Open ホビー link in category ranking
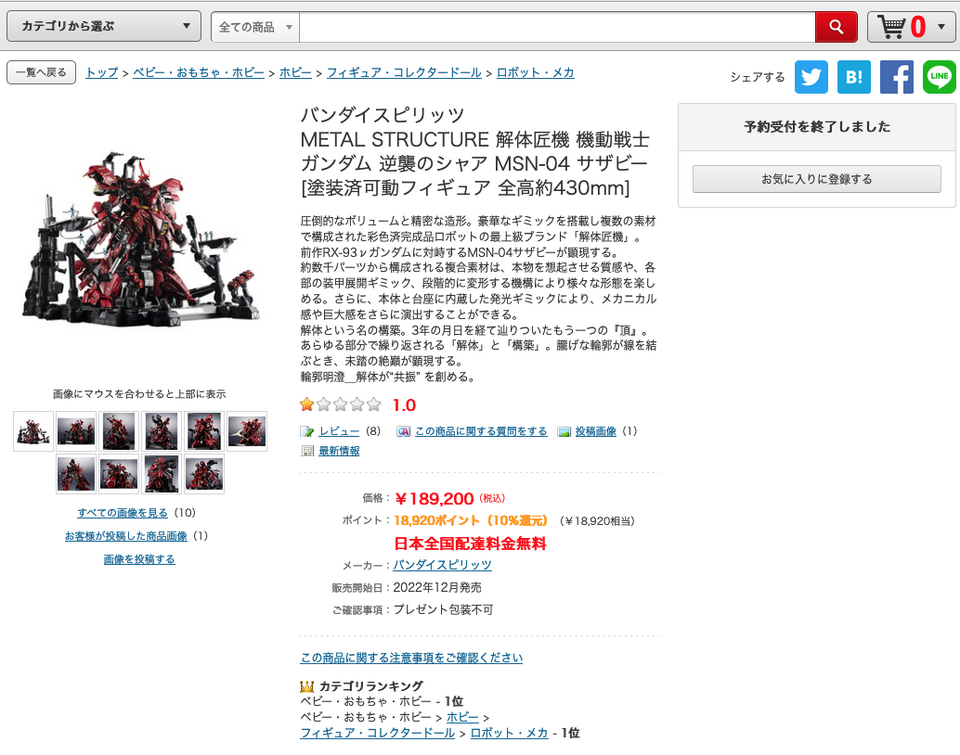The image size is (960, 755). pyautogui.click(x=462, y=717)
